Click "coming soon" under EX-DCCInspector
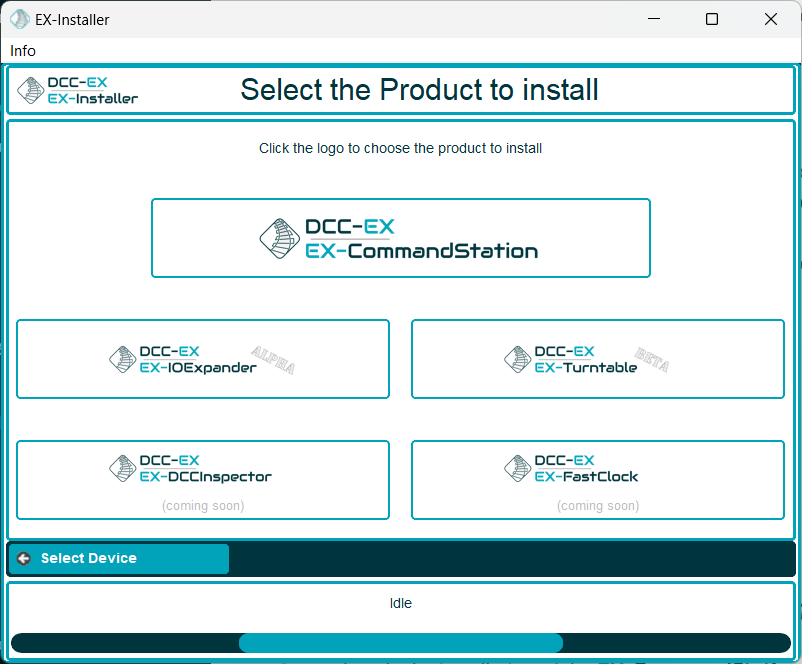The width and height of the screenshot is (802, 664). tap(202, 506)
